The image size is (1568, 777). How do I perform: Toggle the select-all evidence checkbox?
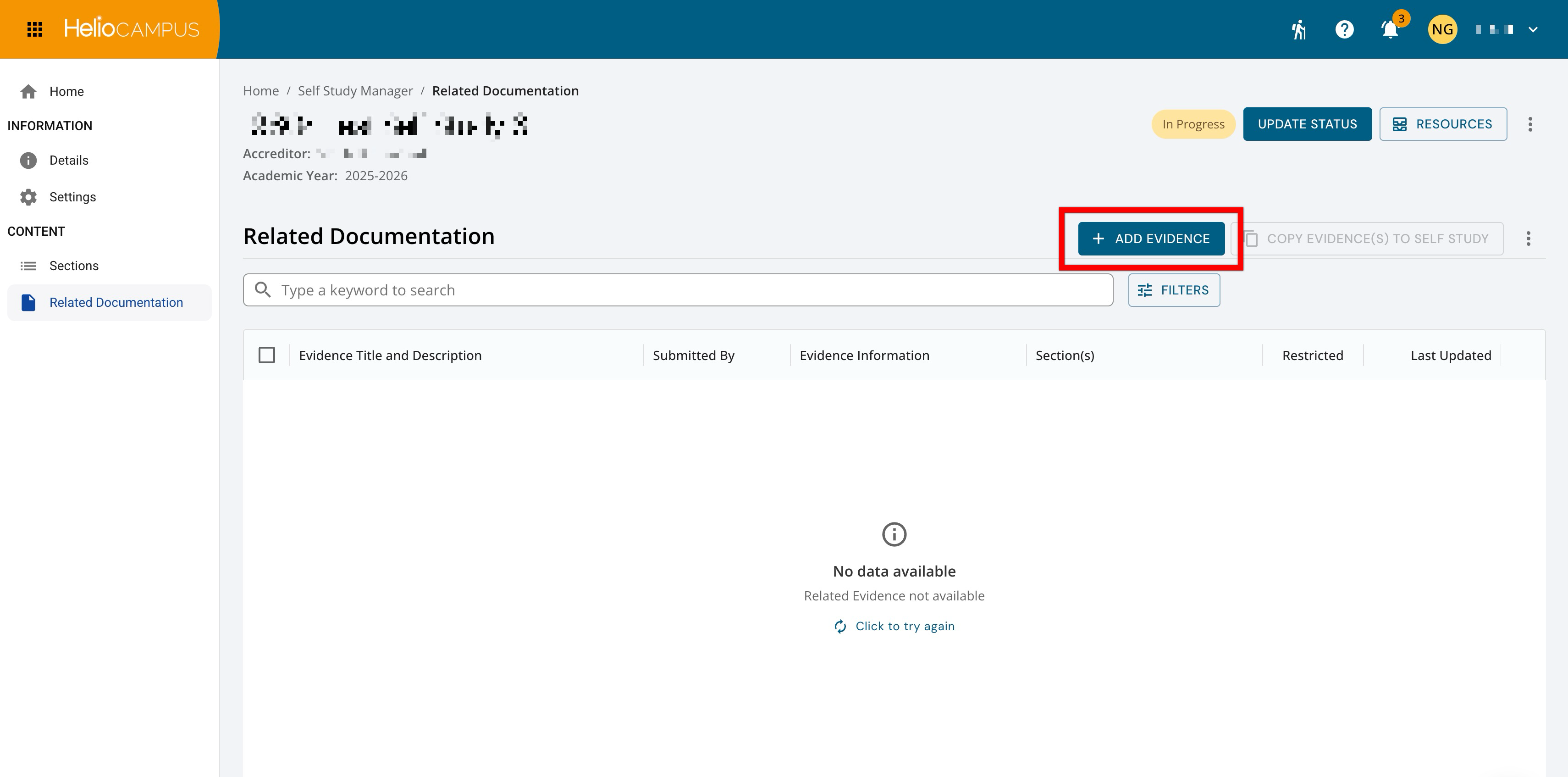pyautogui.click(x=267, y=355)
